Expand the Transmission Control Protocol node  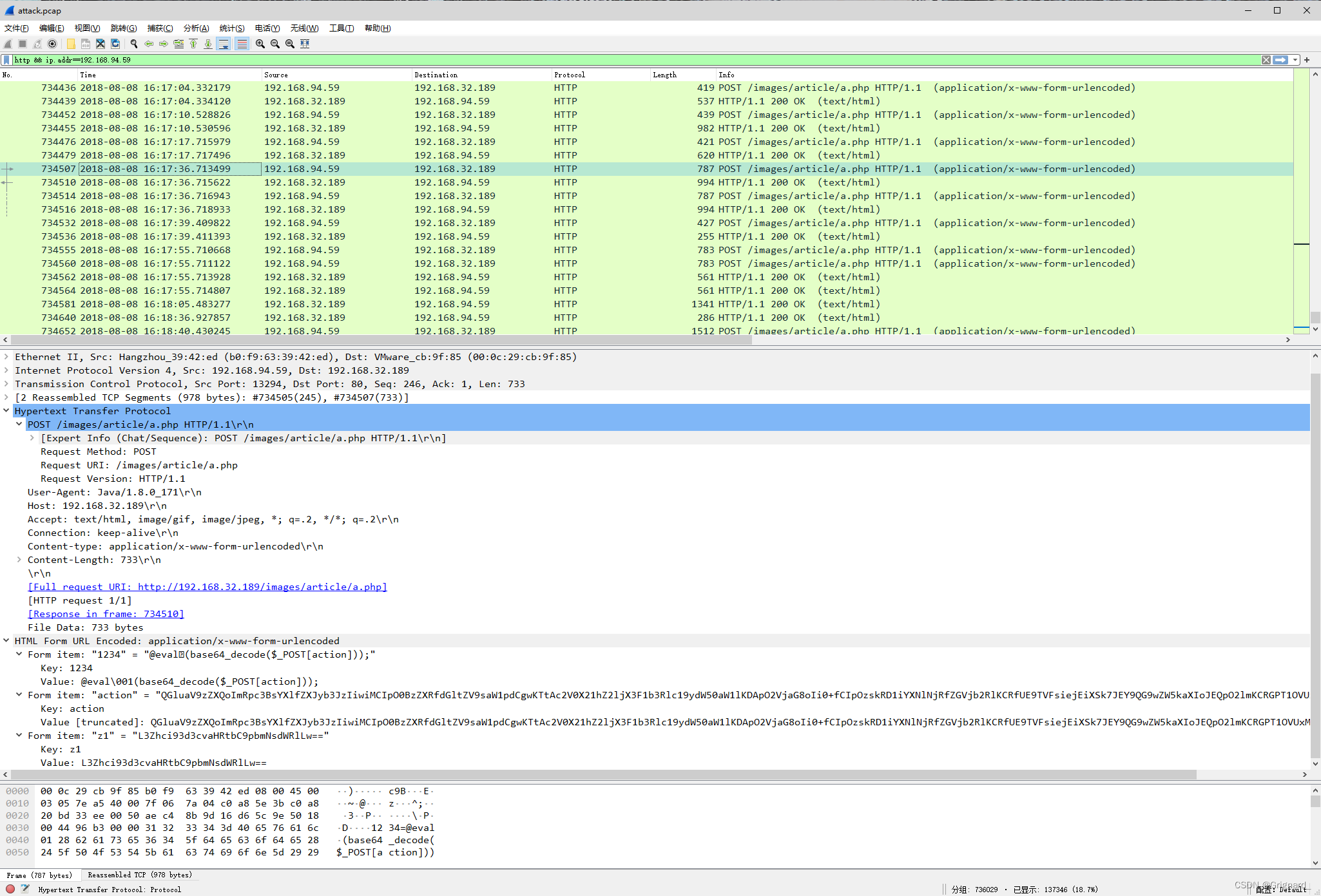coord(6,384)
